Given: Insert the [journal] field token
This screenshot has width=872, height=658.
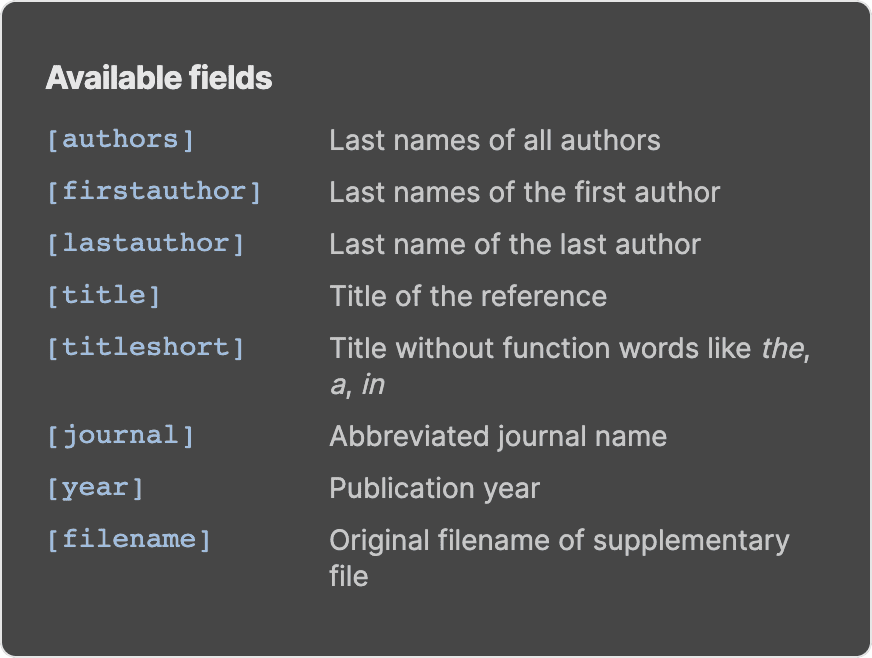Looking at the screenshot, I should pos(120,435).
